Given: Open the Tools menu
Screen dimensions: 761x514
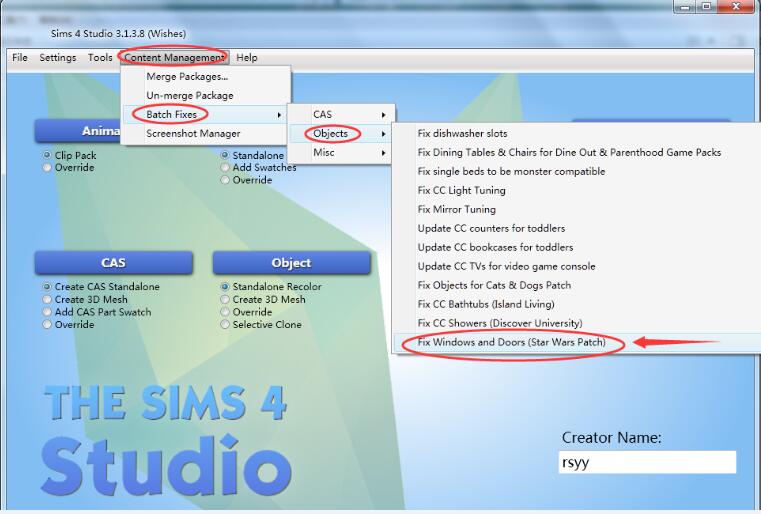Looking at the screenshot, I should (x=100, y=57).
